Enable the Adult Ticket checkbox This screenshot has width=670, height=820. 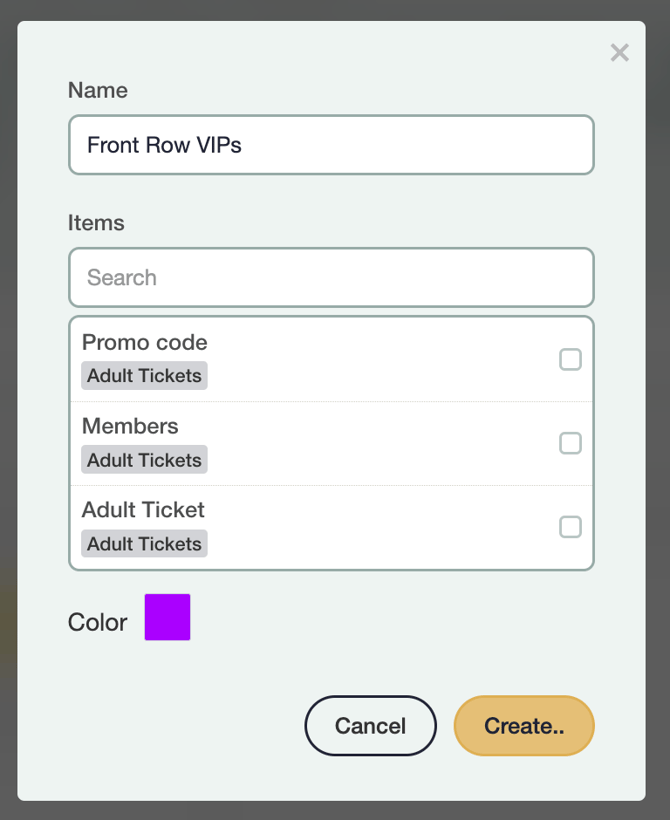(570, 527)
